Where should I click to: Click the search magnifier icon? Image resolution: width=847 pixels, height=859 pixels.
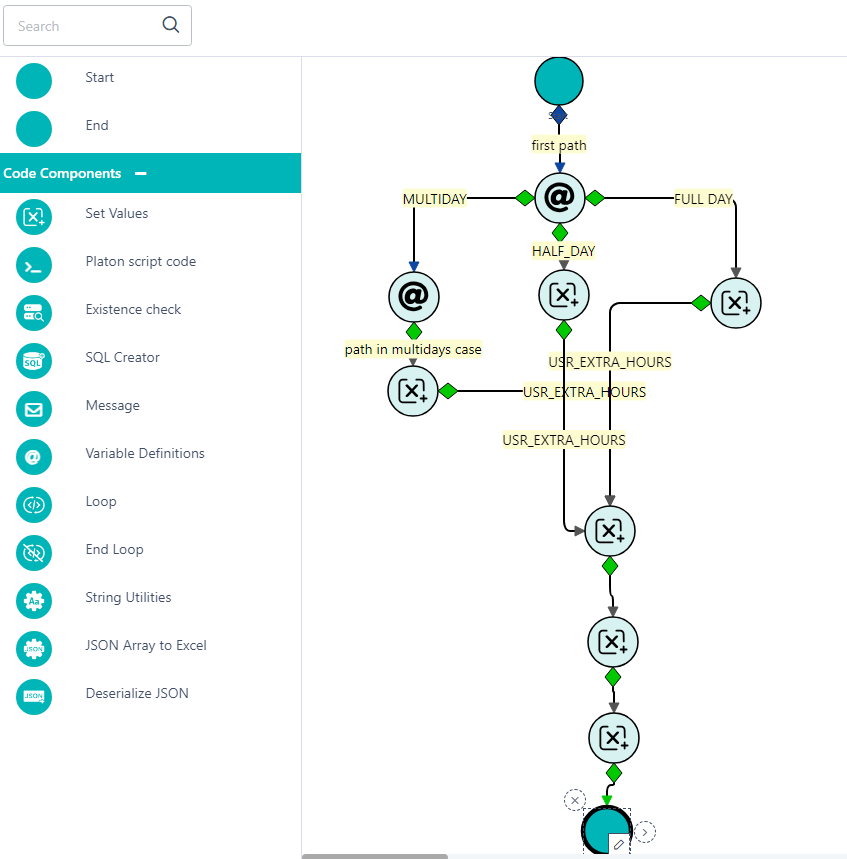(171, 26)
